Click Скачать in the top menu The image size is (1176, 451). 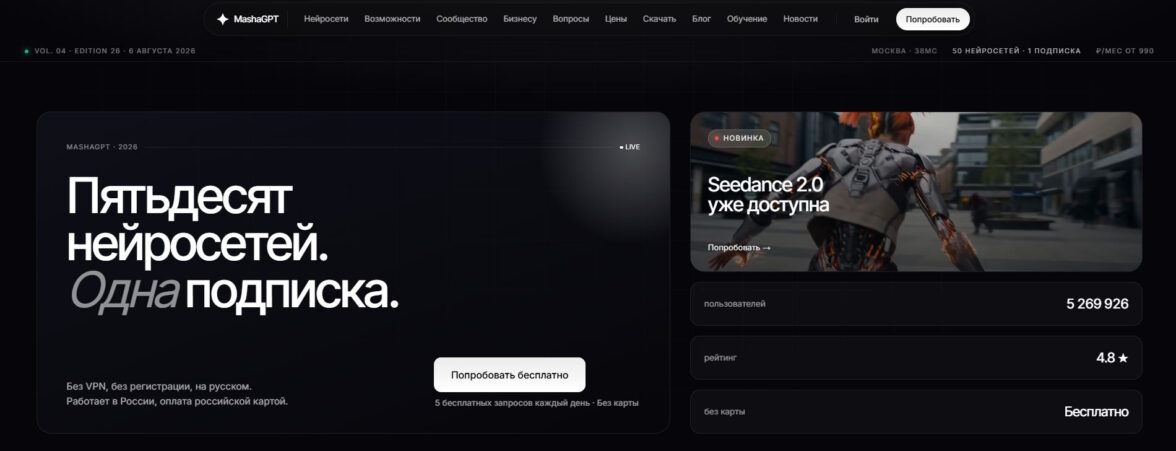click(659, 19)
